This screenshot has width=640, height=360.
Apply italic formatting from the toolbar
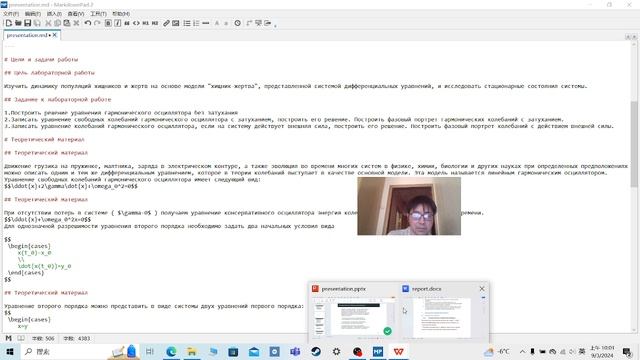118,23
